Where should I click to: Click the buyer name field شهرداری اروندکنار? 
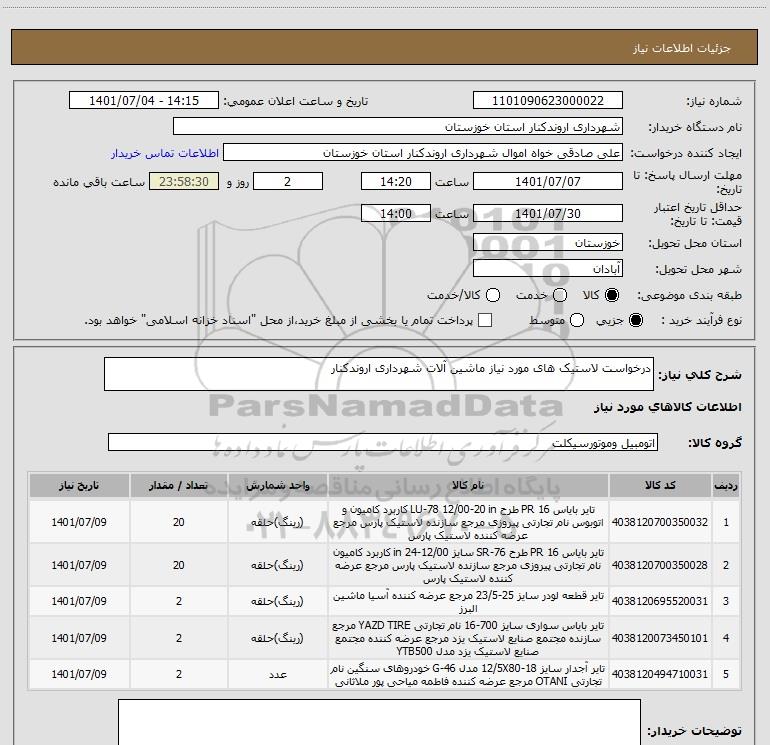398,126
